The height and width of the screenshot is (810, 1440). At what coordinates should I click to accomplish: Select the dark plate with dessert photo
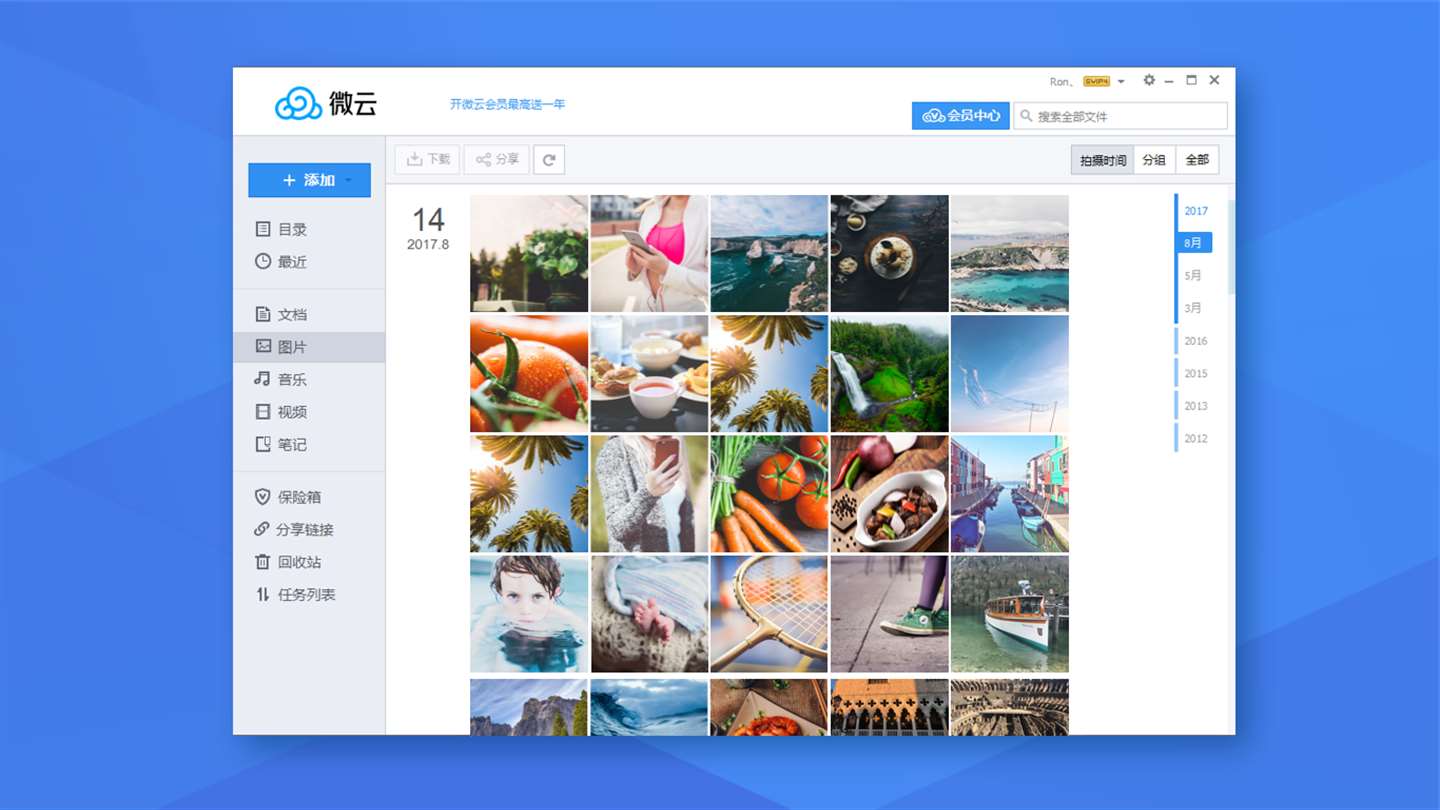coord(889,253)
